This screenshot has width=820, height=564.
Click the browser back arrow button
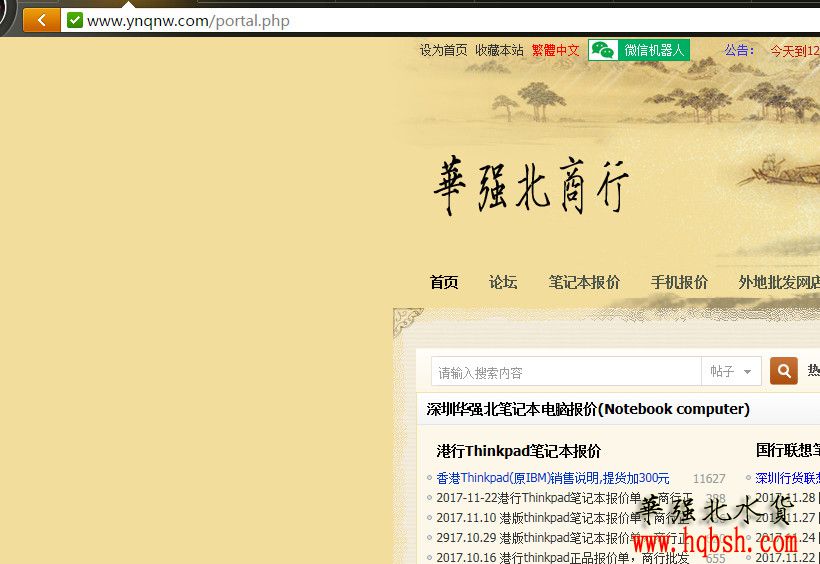pyautogui.click(x=41, y=20)
